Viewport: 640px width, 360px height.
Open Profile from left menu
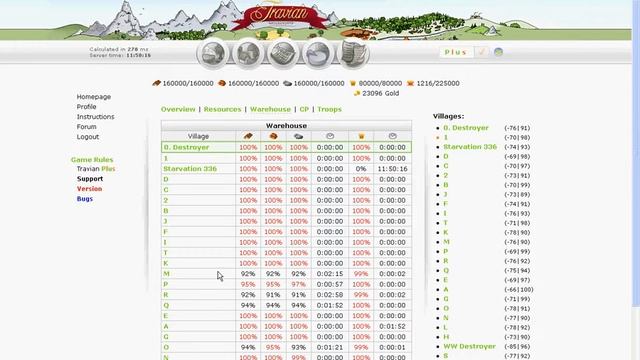(87, 107)
